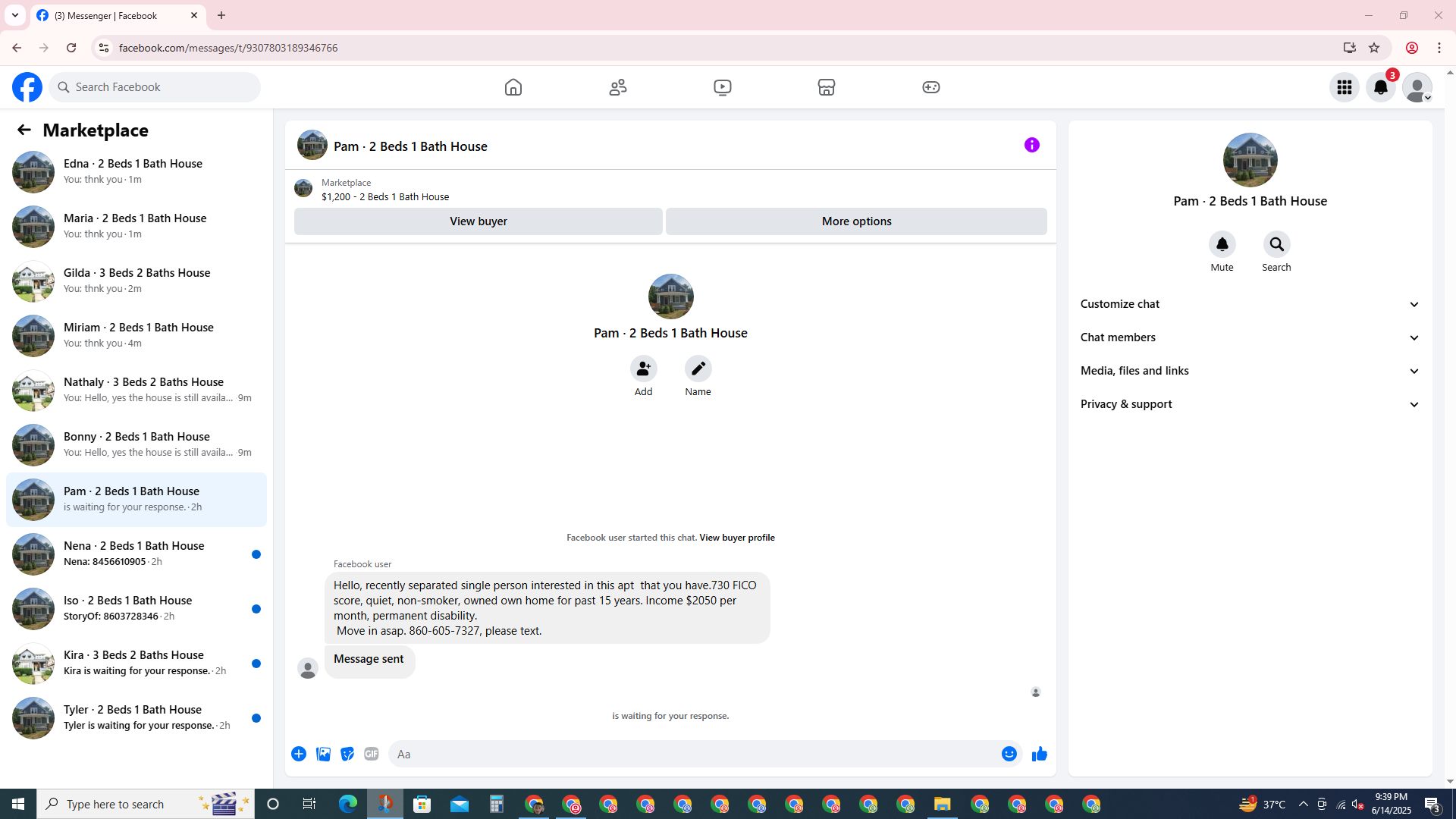The image size is (1456, 819).
Task: Open Iso 2 Beds 1 Bath House chat
Action: pos(136,608)
